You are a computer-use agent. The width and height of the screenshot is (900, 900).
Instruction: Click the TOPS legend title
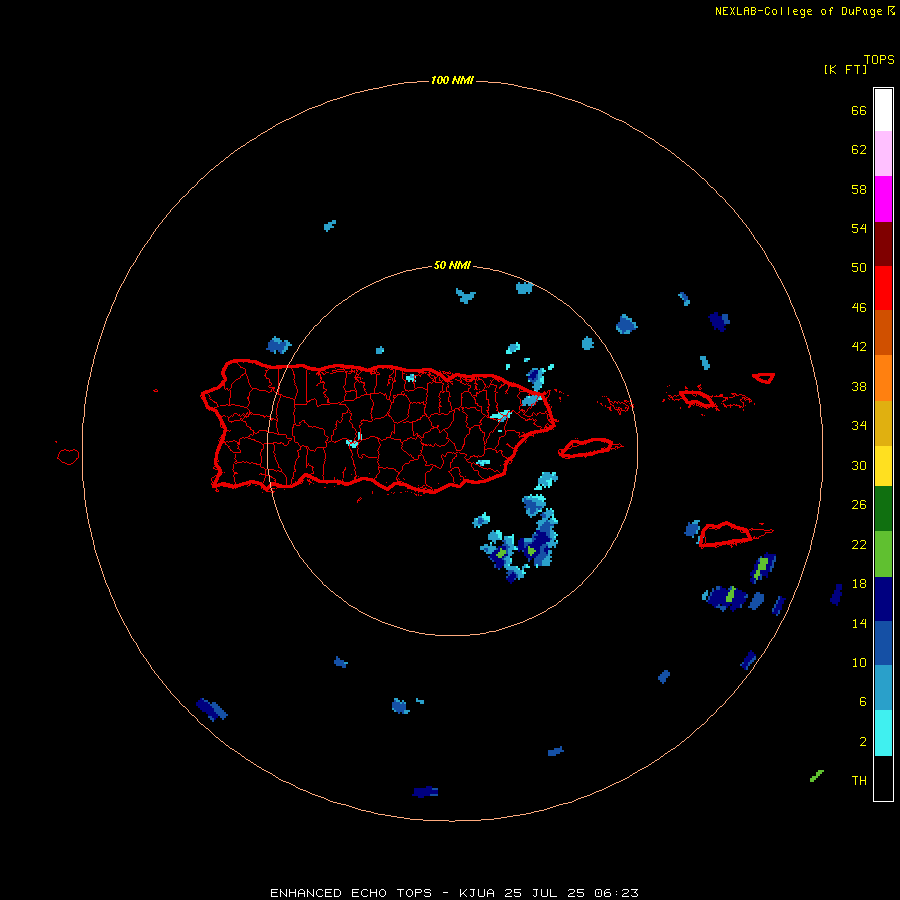(x=879, y=59)
